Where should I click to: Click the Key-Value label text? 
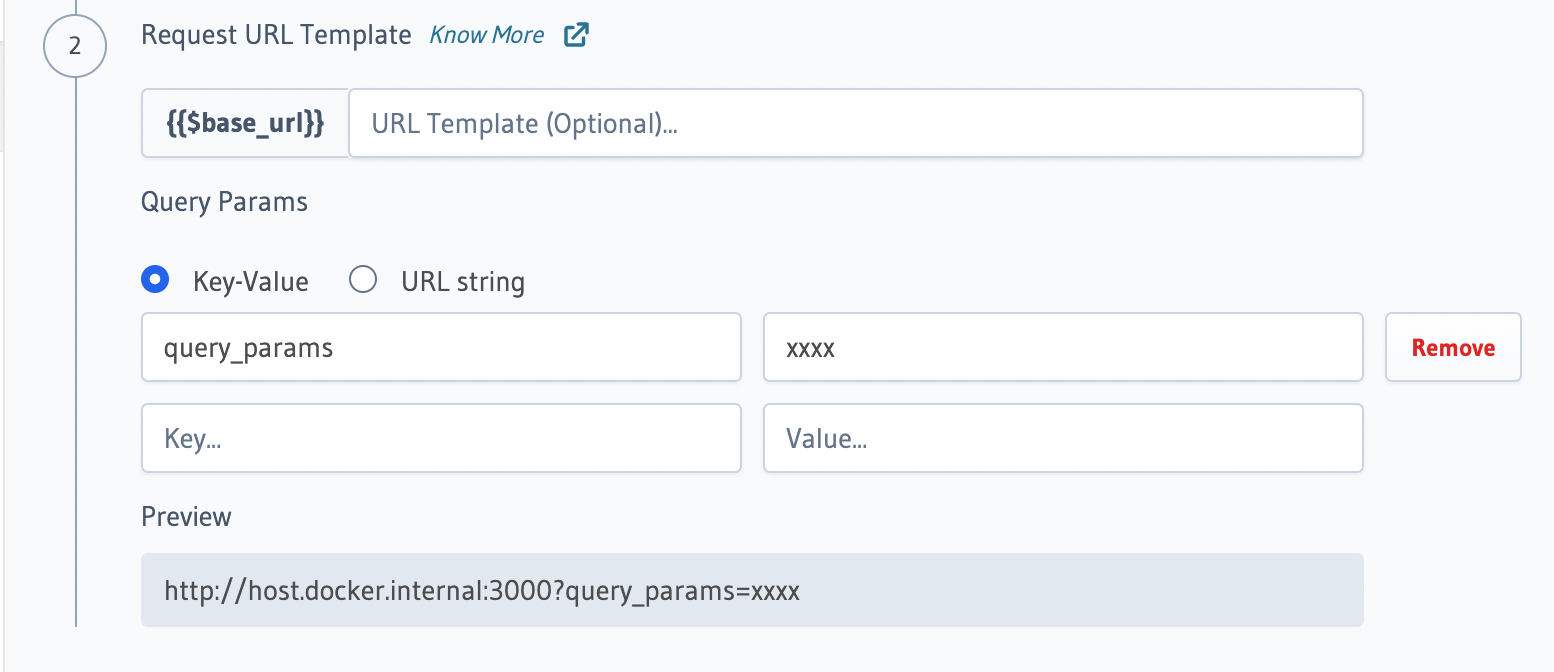click(250, 281)
